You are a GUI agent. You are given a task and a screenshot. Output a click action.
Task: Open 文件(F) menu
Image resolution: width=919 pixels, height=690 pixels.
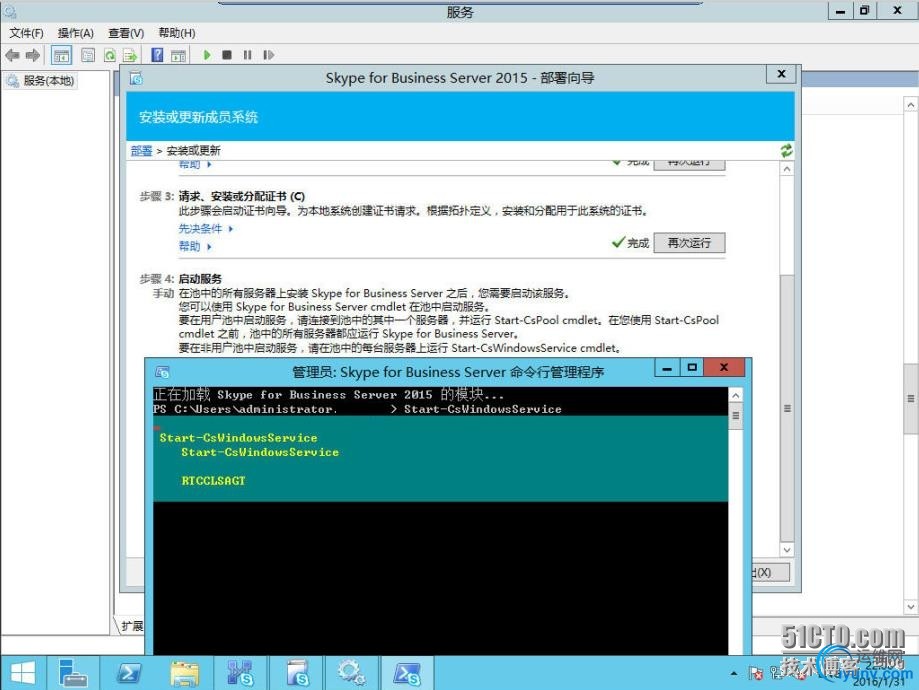click(26, 33)
